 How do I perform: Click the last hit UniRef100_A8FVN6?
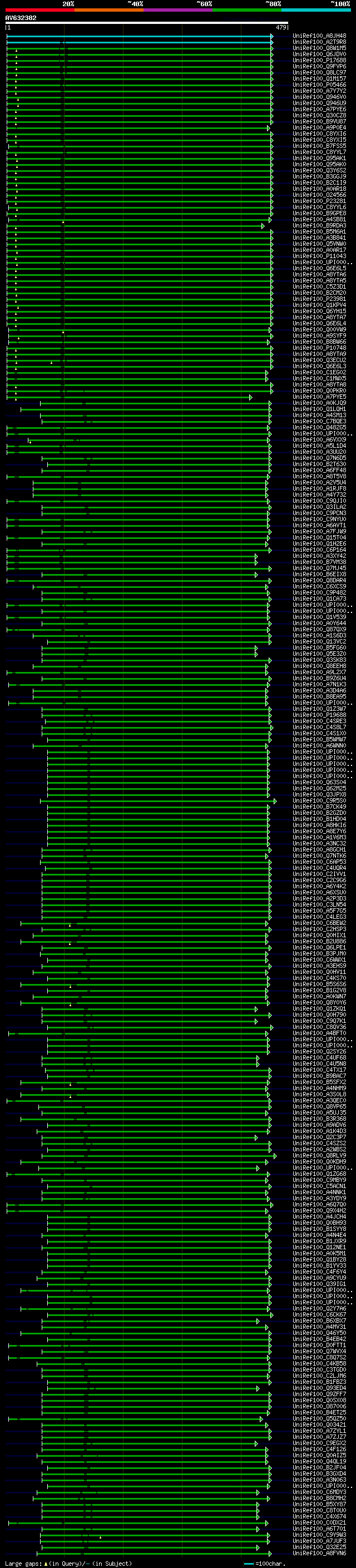[319, 1554]
